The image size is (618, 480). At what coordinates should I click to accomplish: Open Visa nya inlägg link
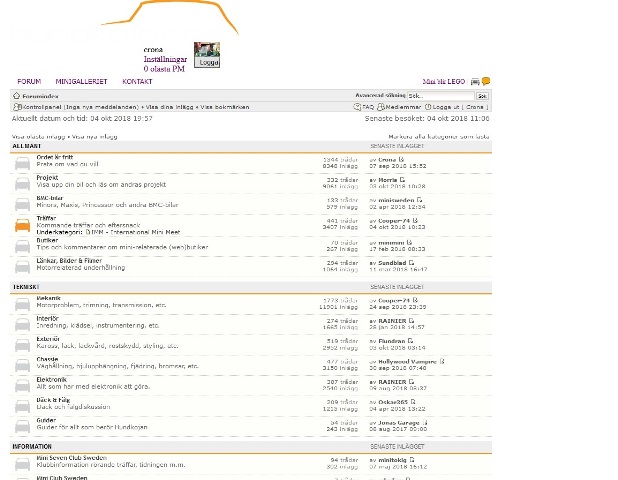[95, 137]
